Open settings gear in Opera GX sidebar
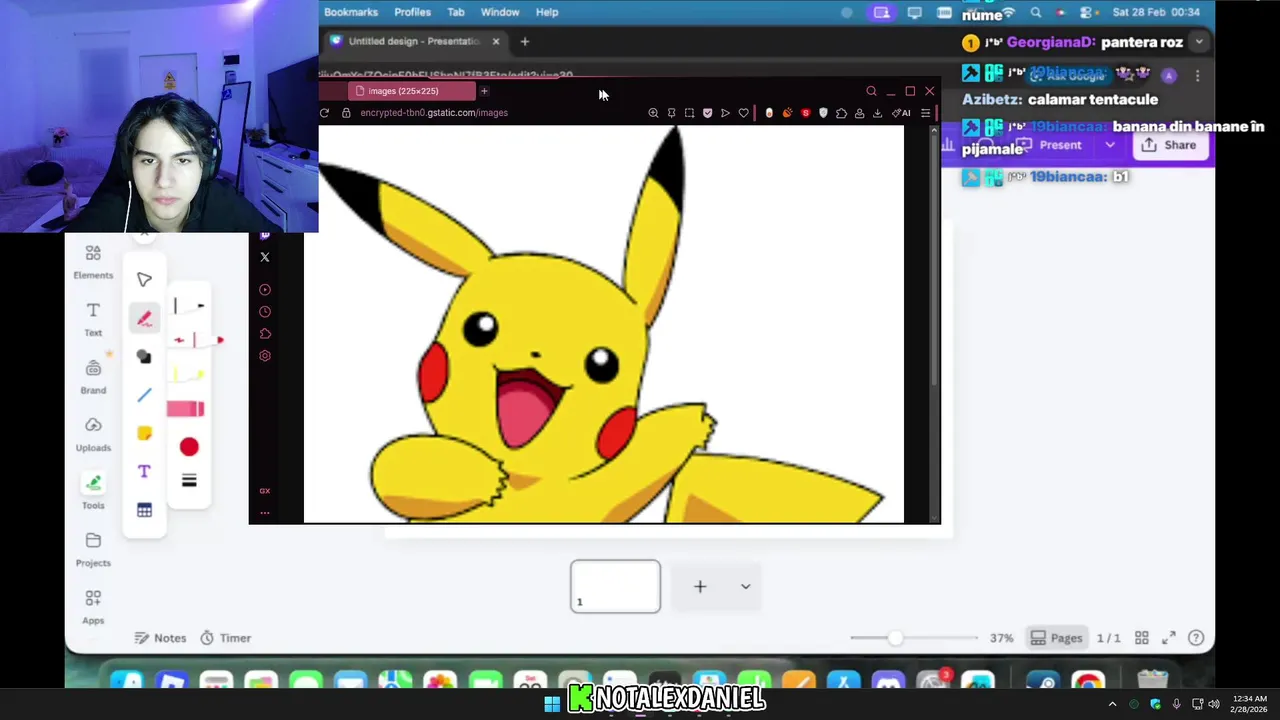1280x720 pixels. pyautogui.click(x=265, y=356)
